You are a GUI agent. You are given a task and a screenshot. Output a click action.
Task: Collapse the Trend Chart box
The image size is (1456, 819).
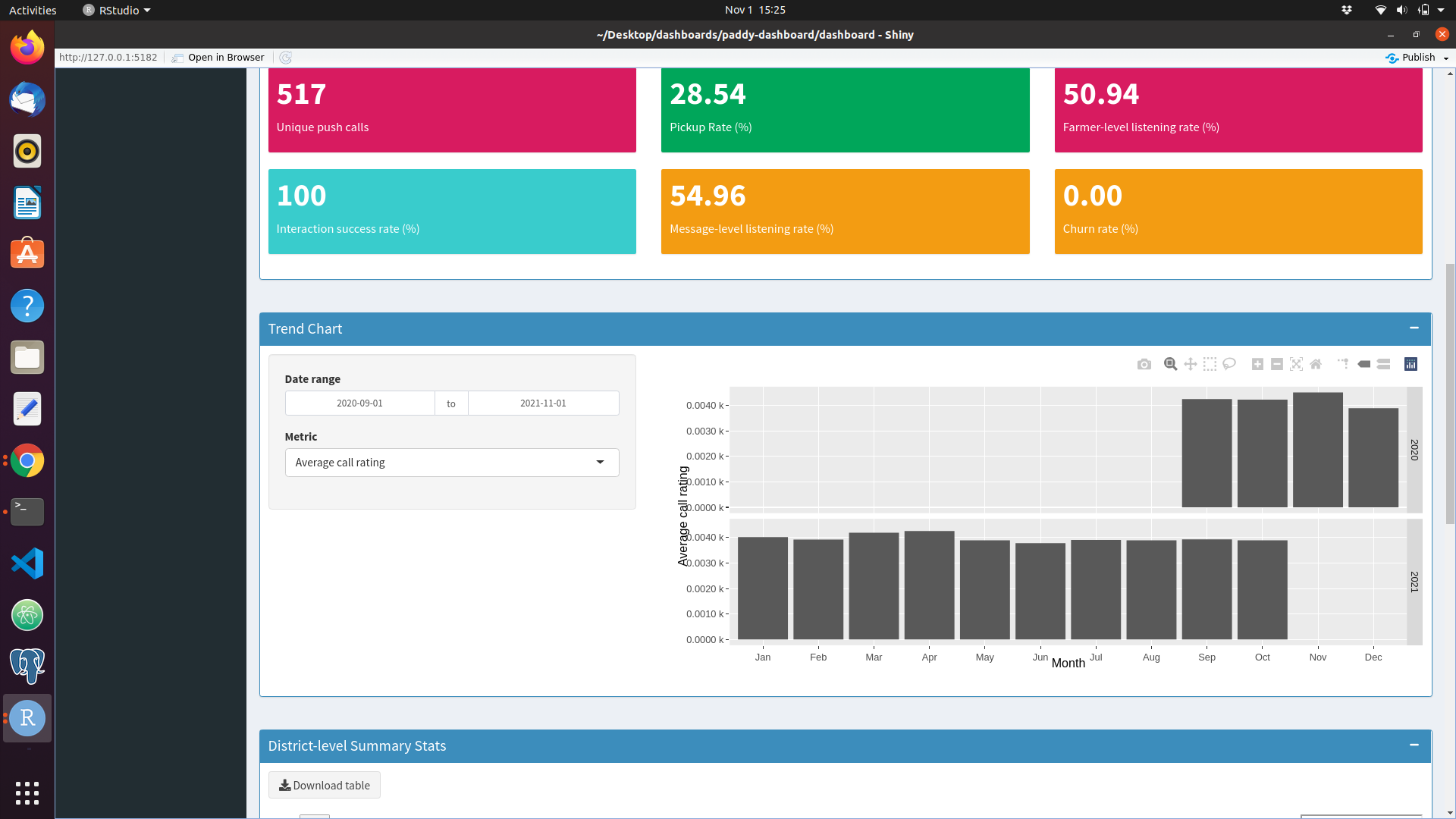[x=1414, y=328]
